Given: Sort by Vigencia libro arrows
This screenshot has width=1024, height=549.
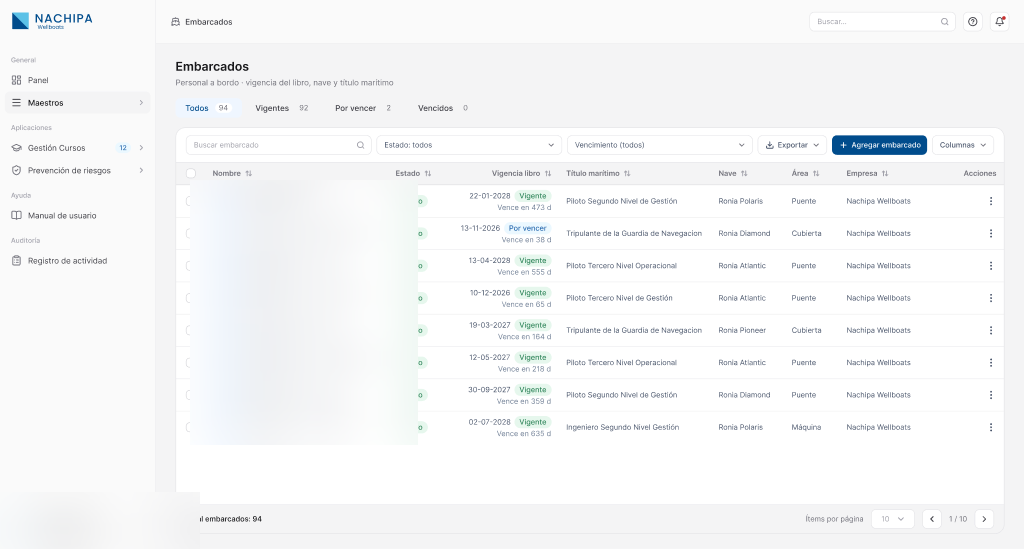Looking at the screenshot, I should pos(548,174).
